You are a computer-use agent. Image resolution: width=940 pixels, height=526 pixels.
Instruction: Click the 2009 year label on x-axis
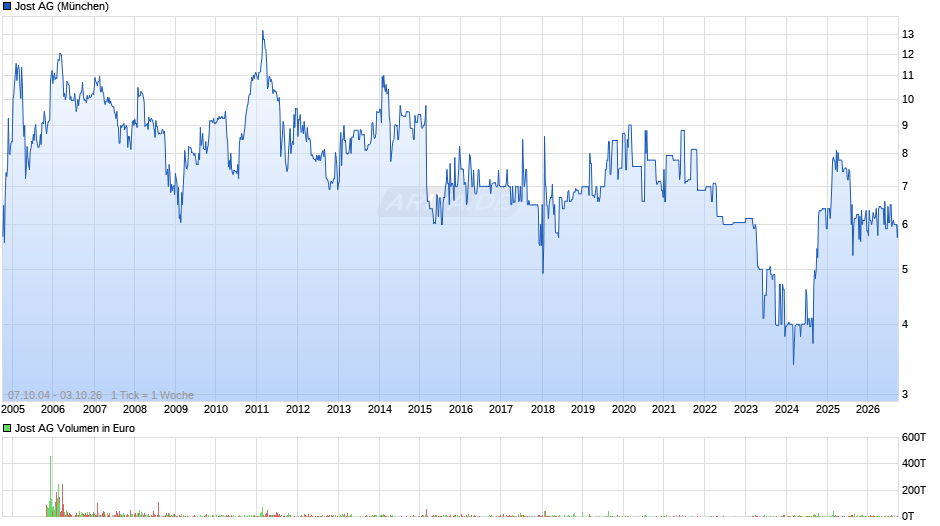pos(176,409)
